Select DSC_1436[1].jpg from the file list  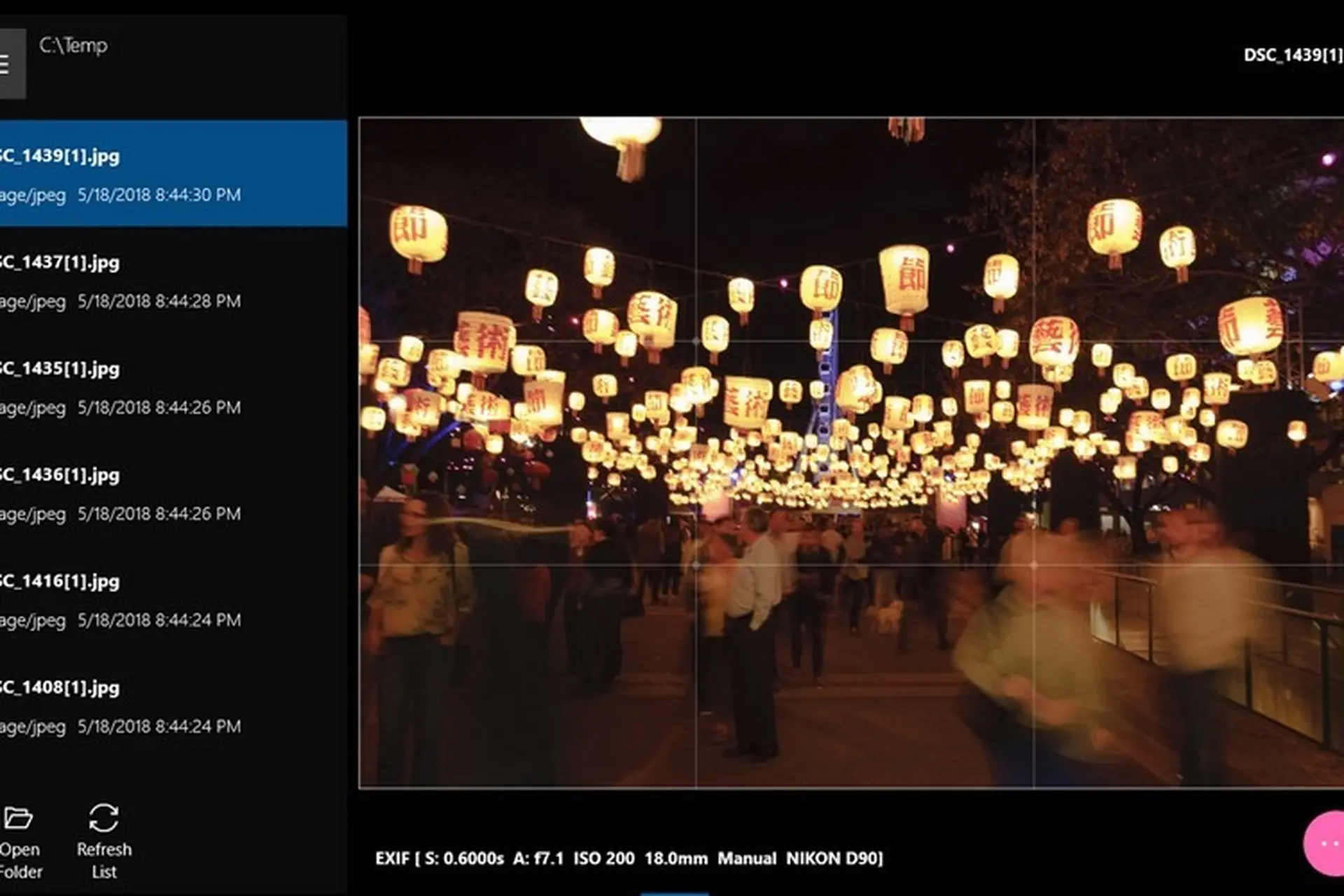(x=105, y=493)
